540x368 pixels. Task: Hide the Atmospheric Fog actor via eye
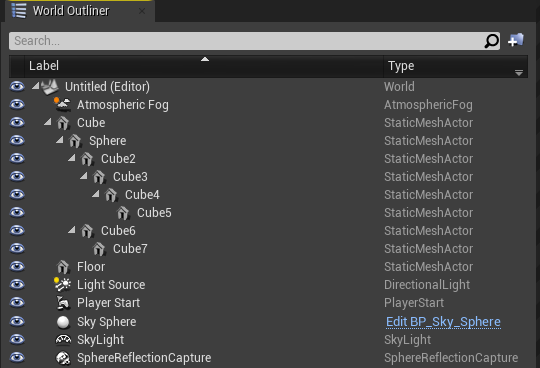[17, 104]
